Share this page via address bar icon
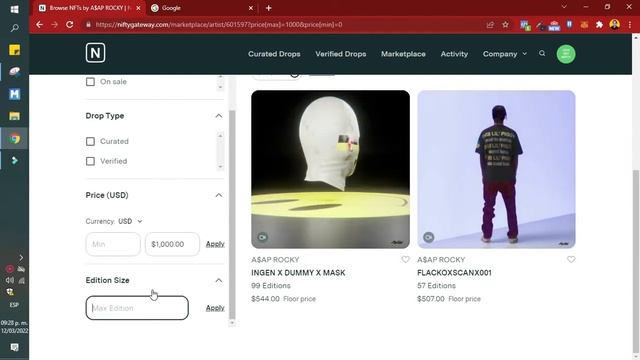 point(490,24)
